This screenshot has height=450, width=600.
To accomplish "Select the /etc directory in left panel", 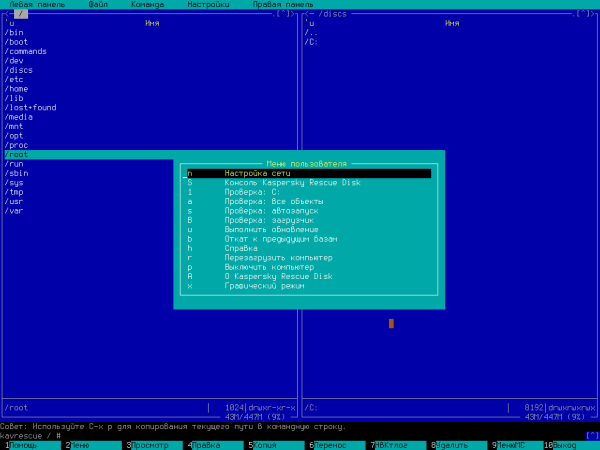I will [14, 79].
